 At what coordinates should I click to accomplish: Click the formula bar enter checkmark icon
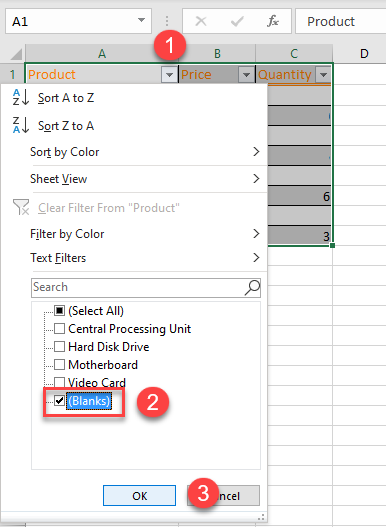tap(237, 22)
